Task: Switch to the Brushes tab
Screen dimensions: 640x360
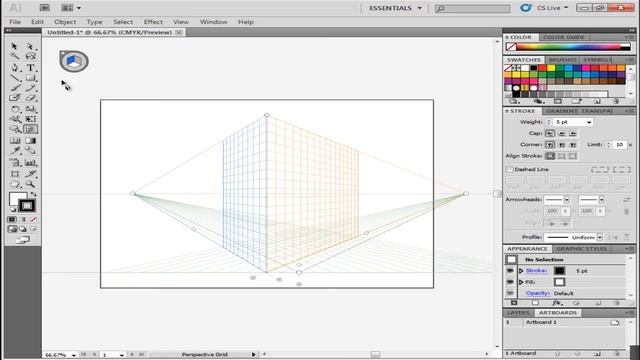Action: click(562, 60)
